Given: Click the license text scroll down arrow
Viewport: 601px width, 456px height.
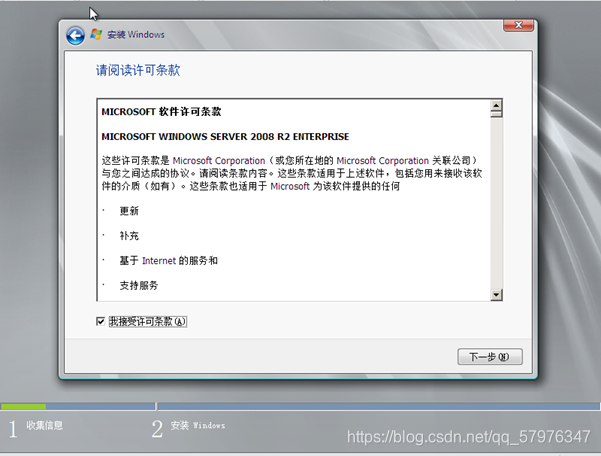Looking at the screenshot, I should [496, 295].
